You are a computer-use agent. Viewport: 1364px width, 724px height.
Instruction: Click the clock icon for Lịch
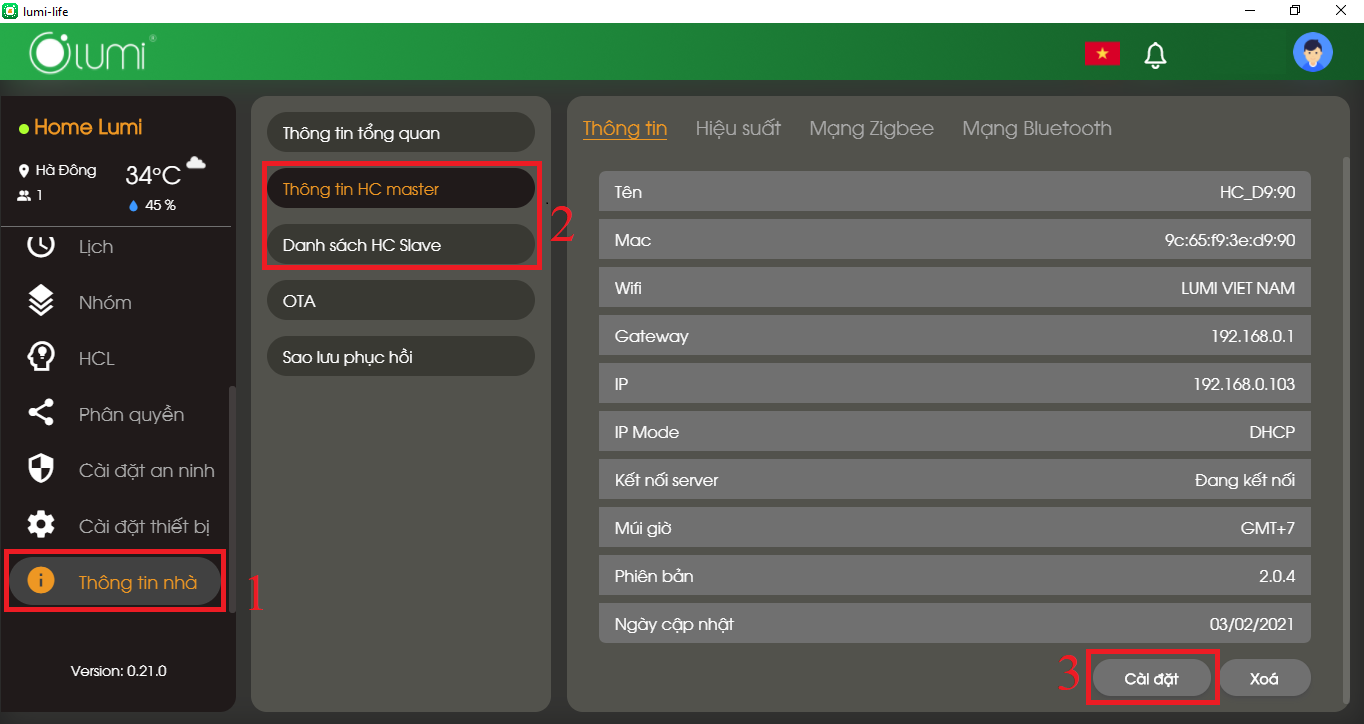(40, 245)
